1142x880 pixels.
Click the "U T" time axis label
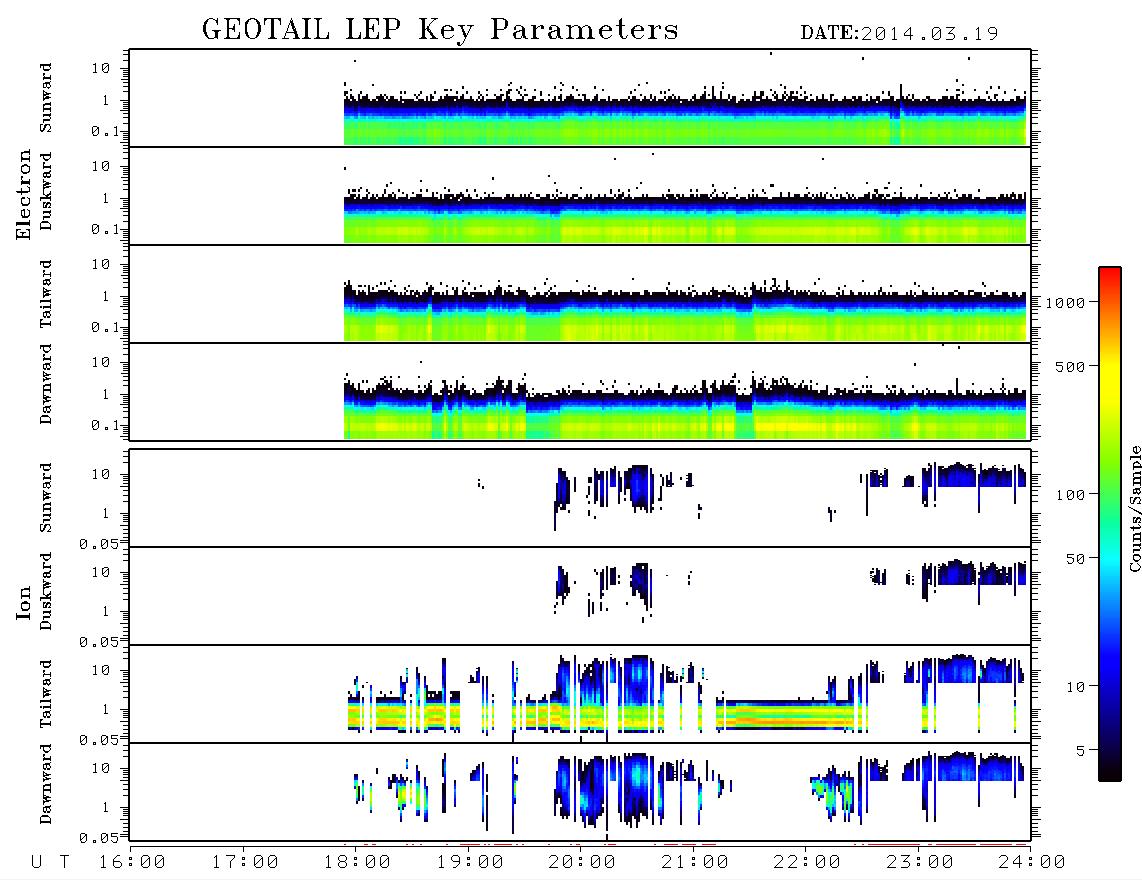pyautogui.click(x=50, y=862)
